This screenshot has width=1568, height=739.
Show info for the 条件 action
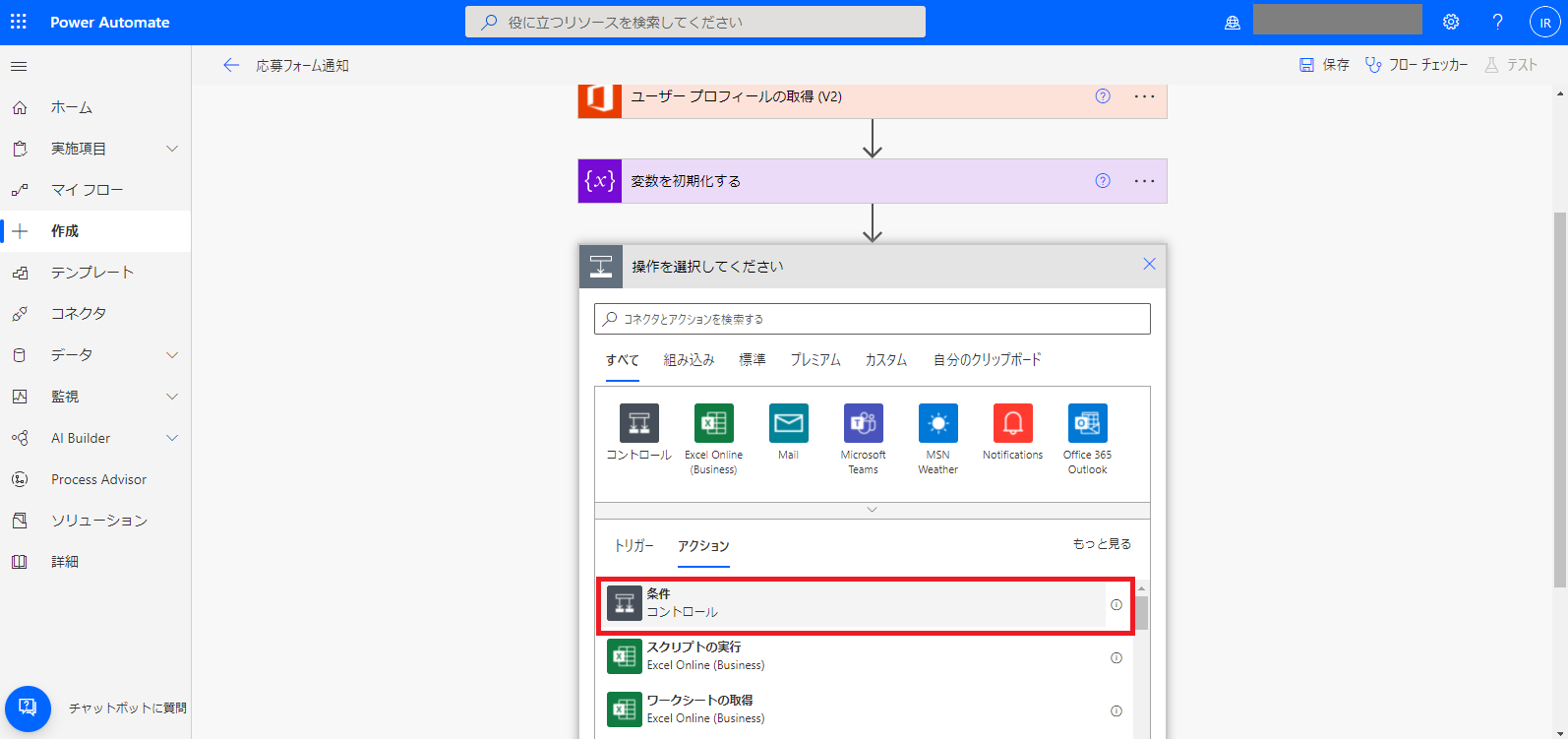(x=1116, y=605)
